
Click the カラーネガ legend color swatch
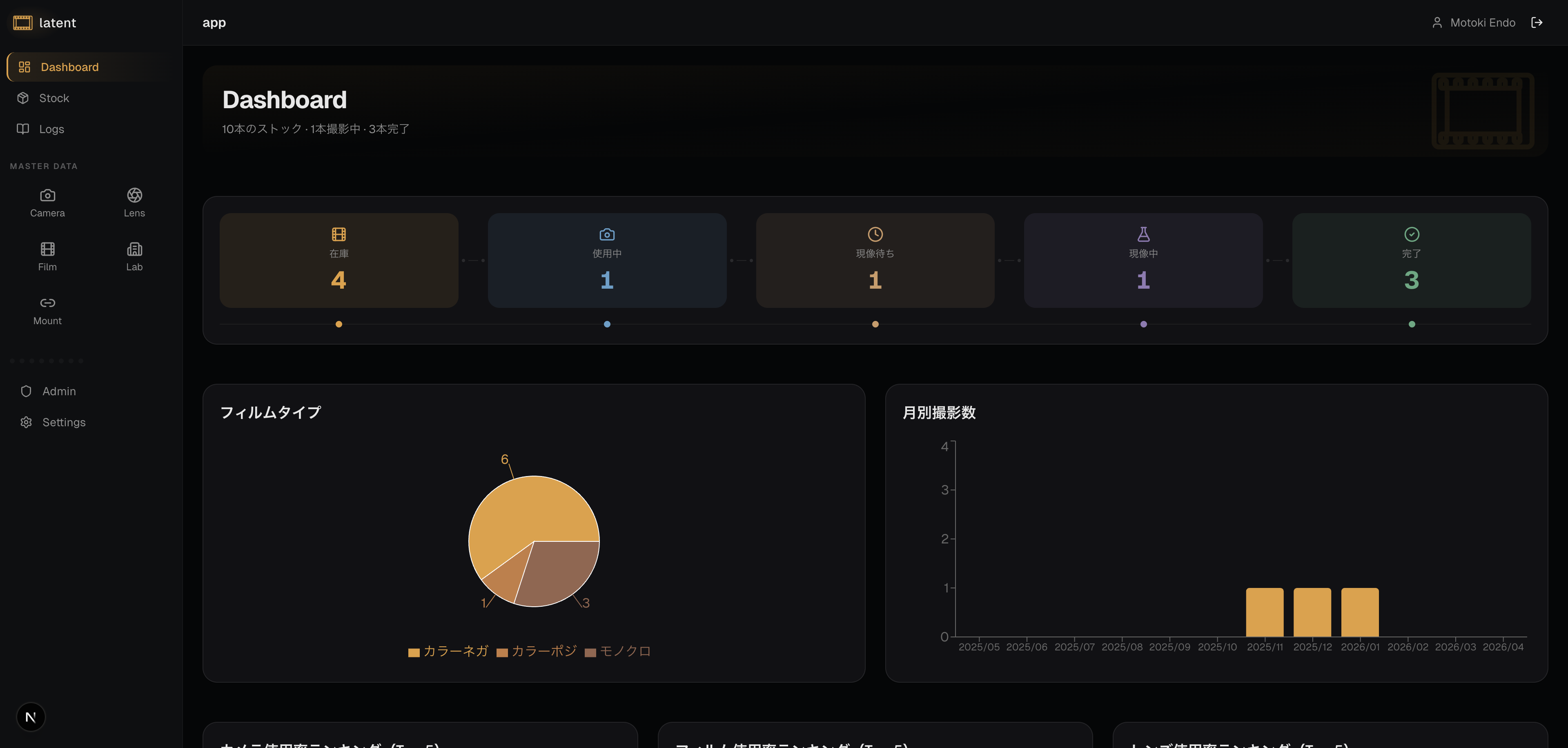414,652
